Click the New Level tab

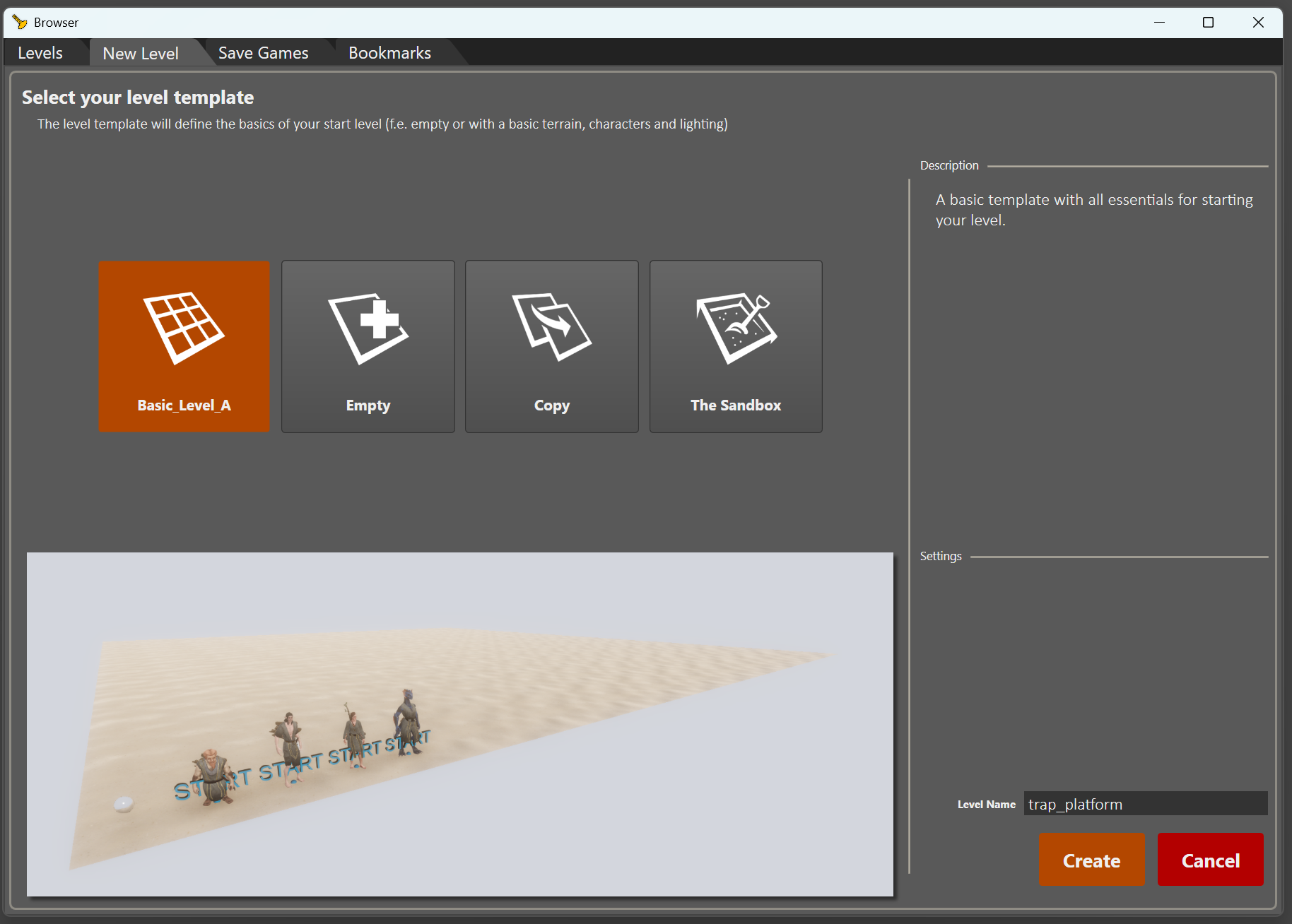pos(141,53)
